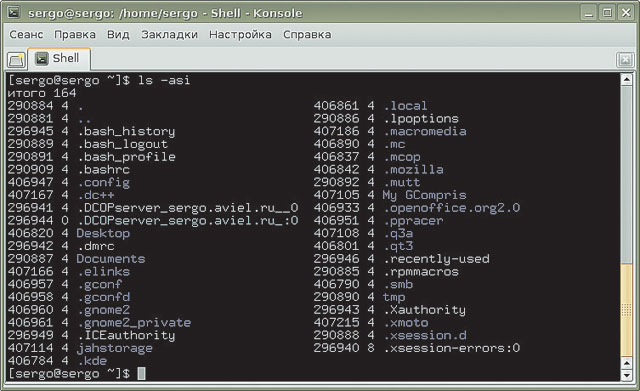The height and width of the screenshot is (391, 640).
Task: Click the 'jahstorage' directory name
Action: [115, 348]
